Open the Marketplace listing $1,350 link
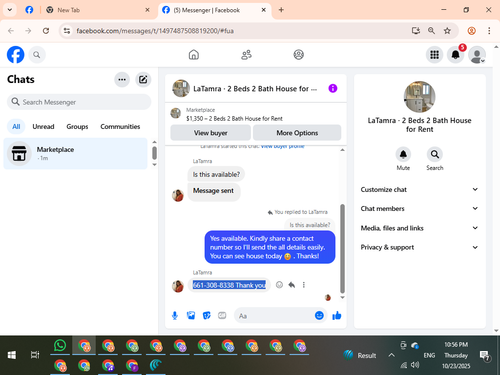Image resolution: width=500 pixels, height=375 pixels. point(234,118)
